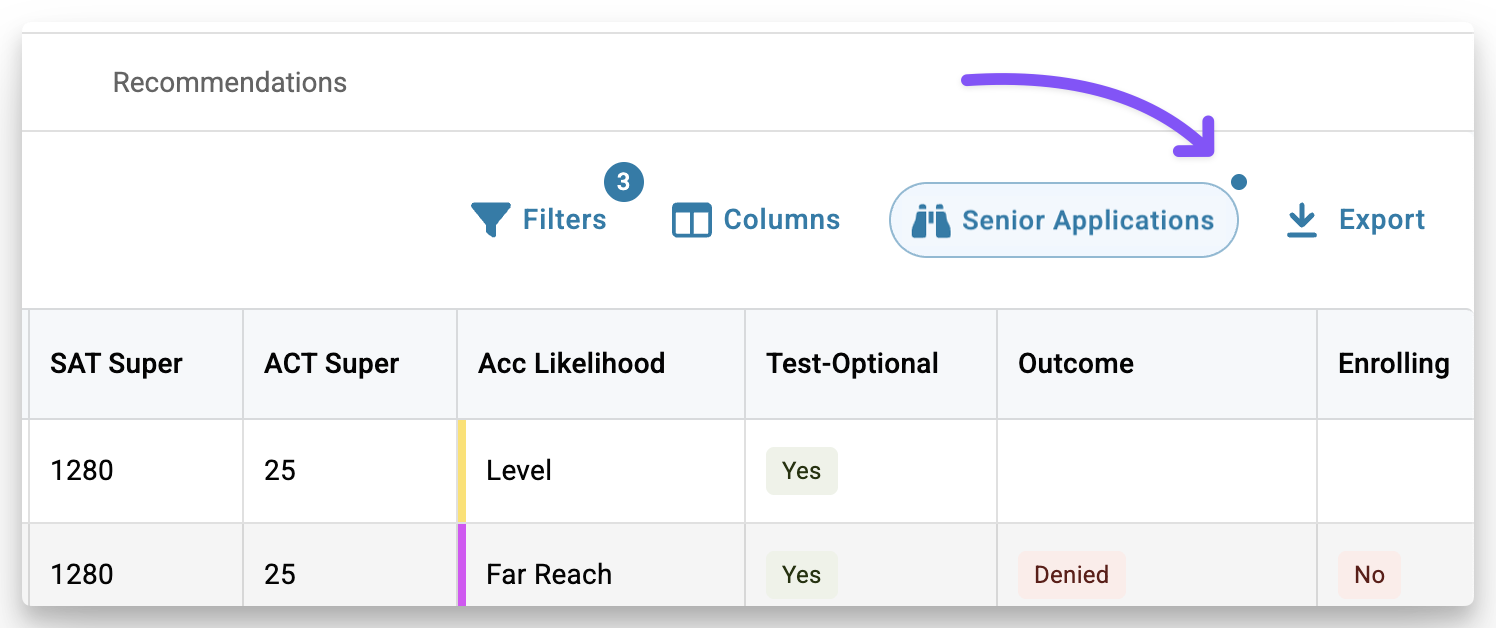Click the binoculars icon in Senior Applications

(x=931, y=220)
